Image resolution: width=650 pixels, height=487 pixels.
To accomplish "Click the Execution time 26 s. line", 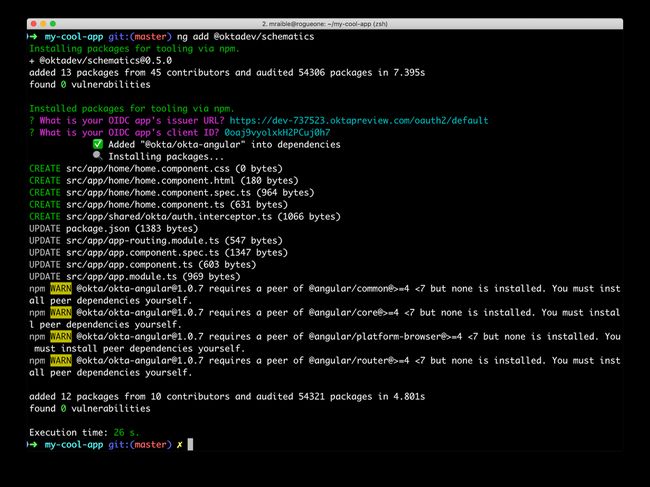I will tap(85, 431).
